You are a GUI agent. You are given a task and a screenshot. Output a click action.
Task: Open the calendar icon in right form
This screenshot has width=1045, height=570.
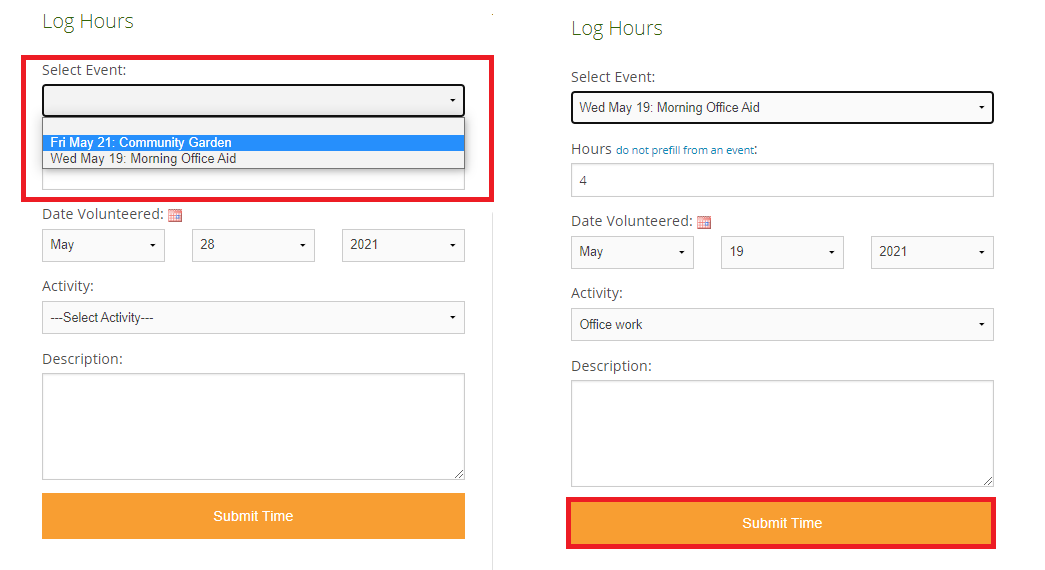click(704, 222)
